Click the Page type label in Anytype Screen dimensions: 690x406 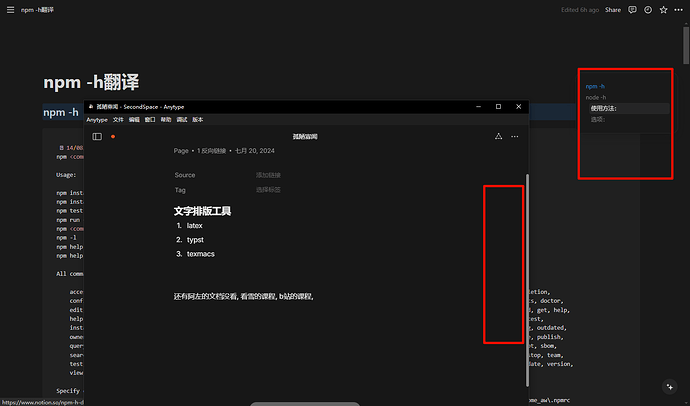coord(181,151)
